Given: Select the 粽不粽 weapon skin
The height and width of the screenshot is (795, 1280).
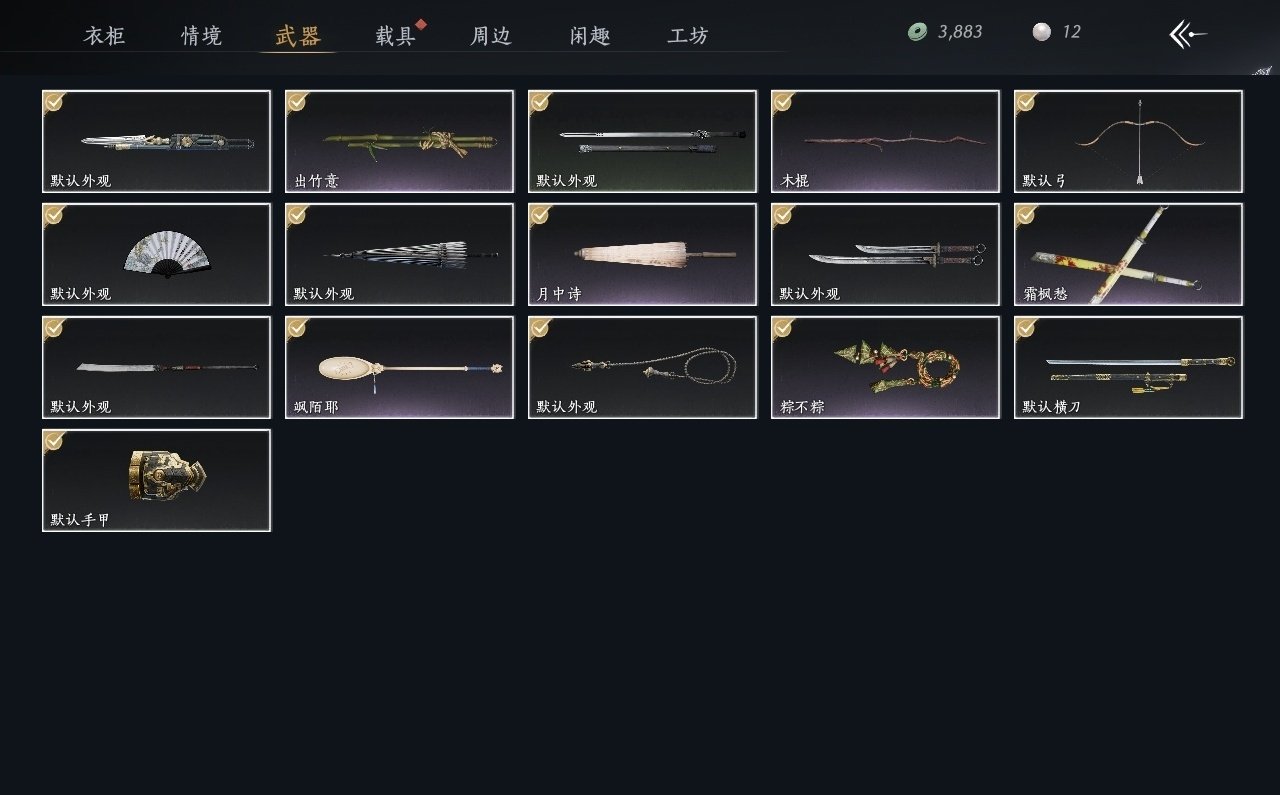Looking at the screenshot, I should 885,368.
